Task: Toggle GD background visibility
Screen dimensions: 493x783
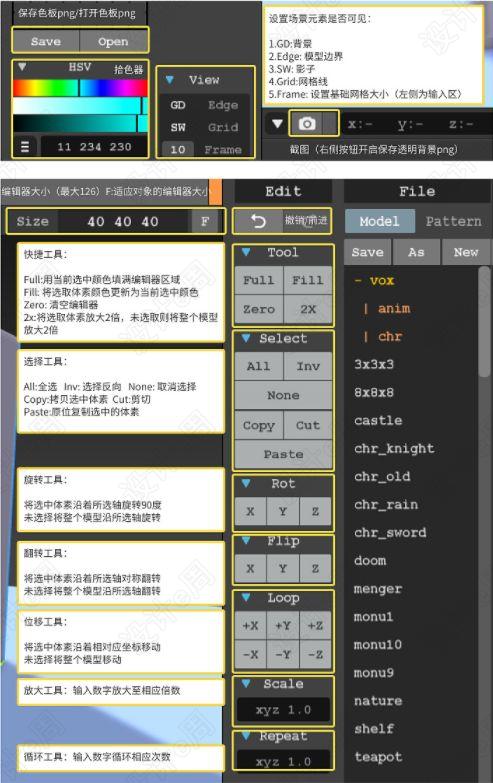Action: tap(178, 105)
